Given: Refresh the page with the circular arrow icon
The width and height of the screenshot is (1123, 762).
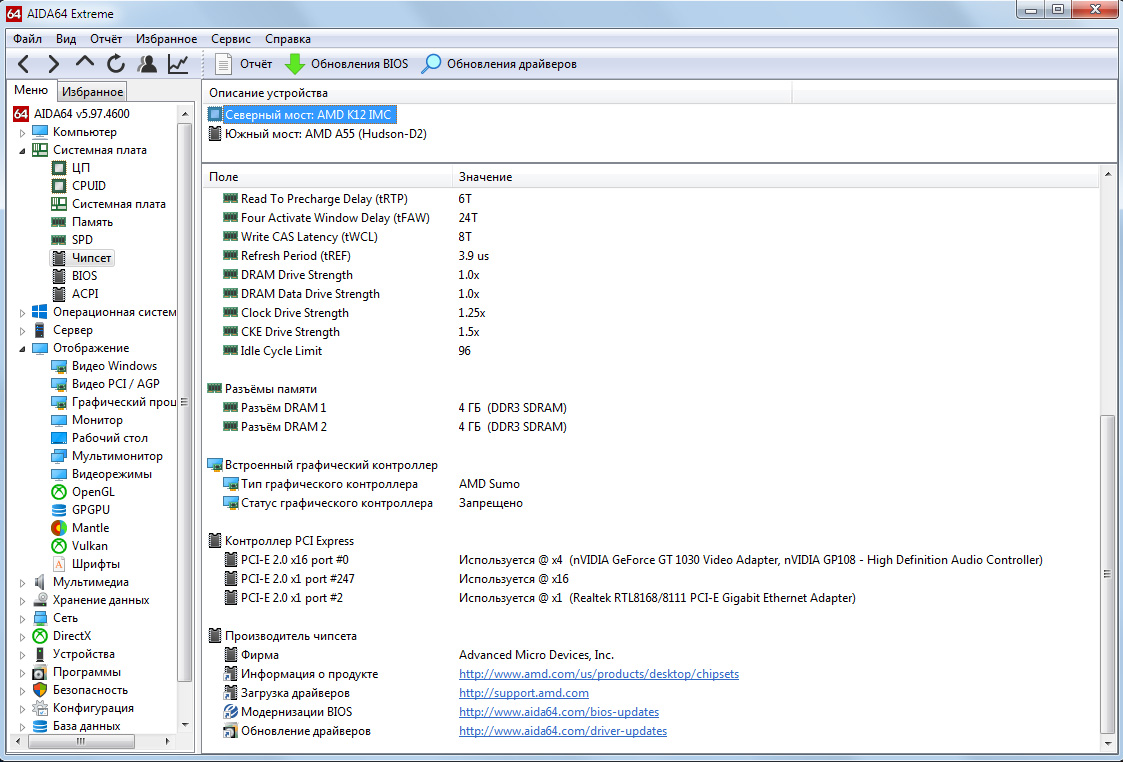Looking at the screenshot, I should point(115,64).
